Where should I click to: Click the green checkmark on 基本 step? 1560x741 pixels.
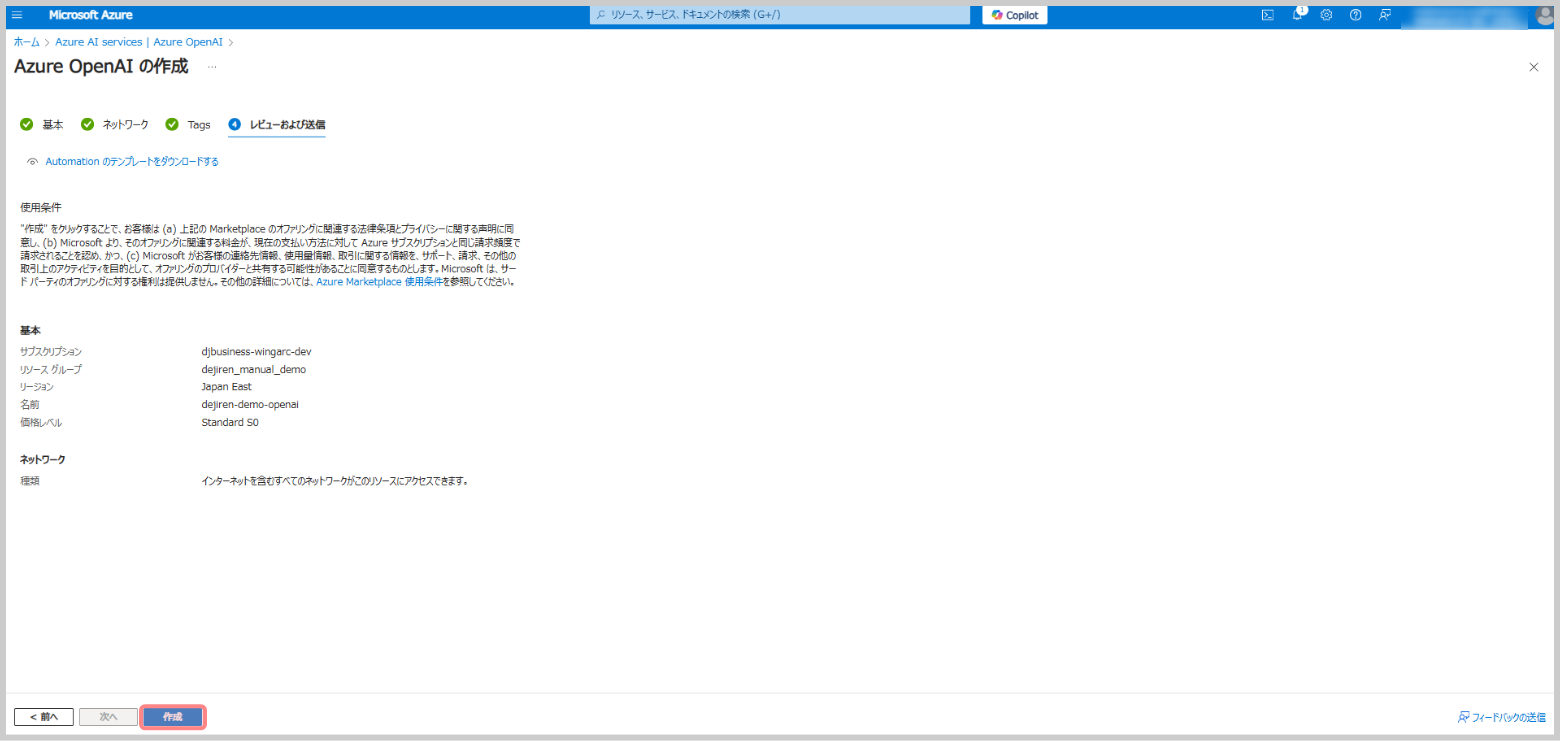click(x=27, y=125)
